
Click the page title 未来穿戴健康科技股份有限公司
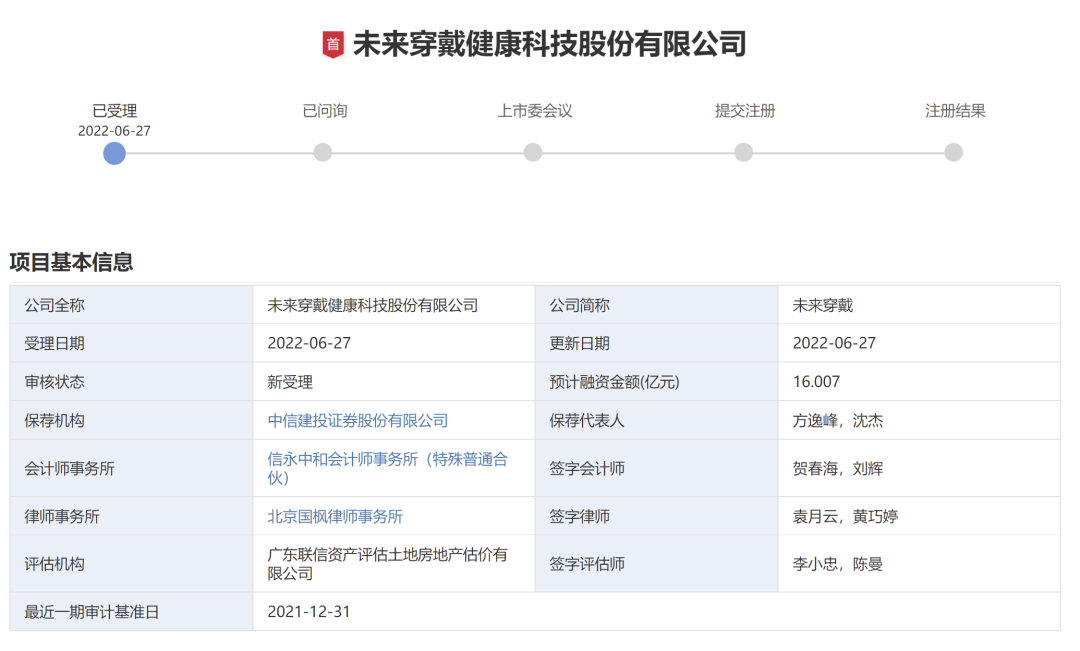click(x=550, y=44)
